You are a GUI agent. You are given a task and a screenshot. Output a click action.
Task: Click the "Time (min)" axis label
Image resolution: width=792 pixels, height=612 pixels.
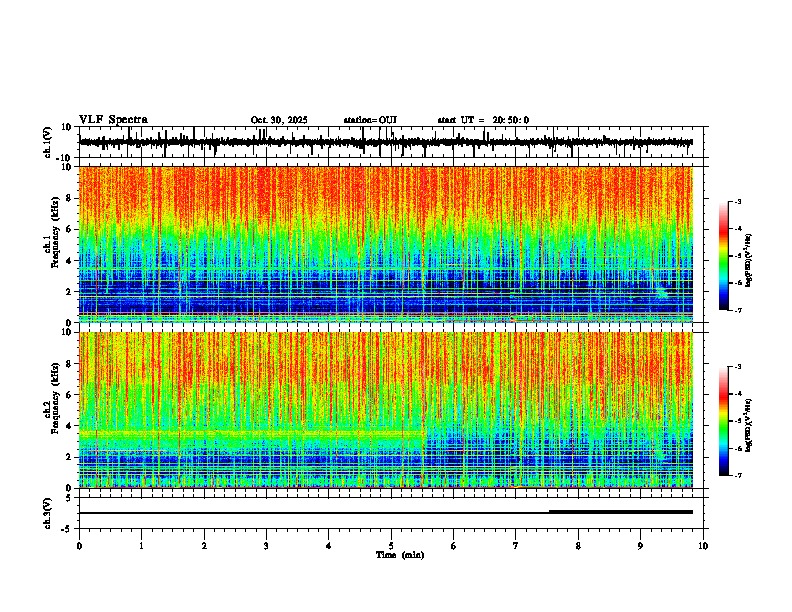[x=400, y=555]
